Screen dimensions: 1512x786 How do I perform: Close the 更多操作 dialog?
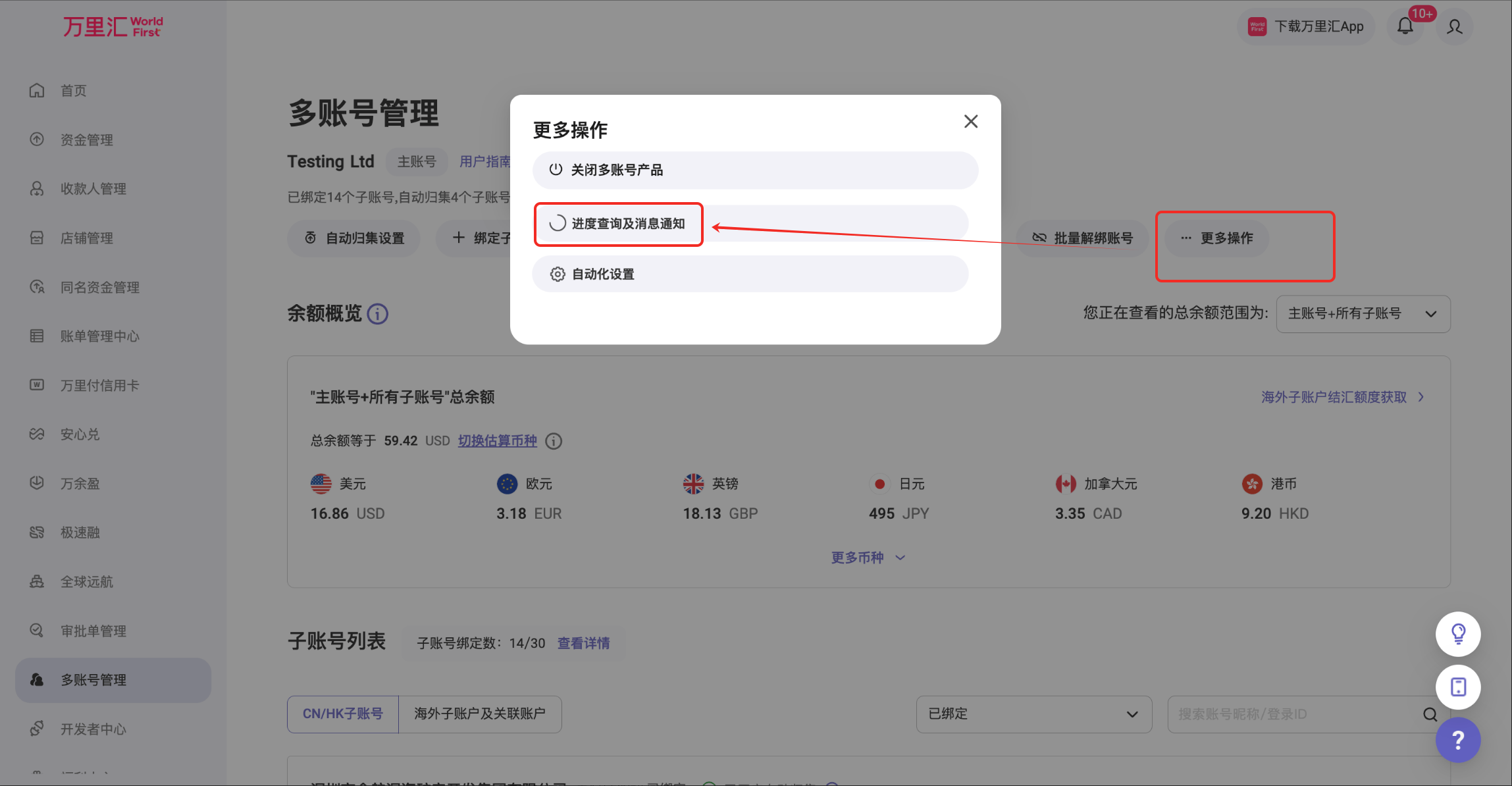pyautogui.click(x=971, y=121)
